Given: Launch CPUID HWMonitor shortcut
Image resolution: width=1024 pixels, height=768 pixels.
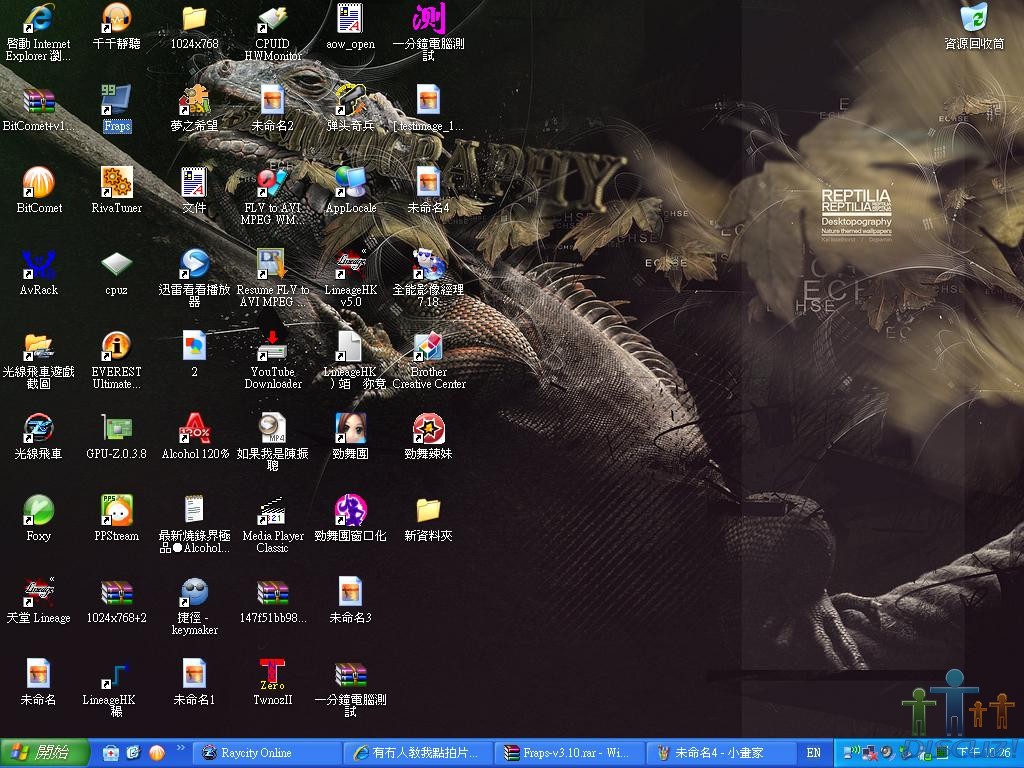Looking at the screenshot, I should 272,18.
